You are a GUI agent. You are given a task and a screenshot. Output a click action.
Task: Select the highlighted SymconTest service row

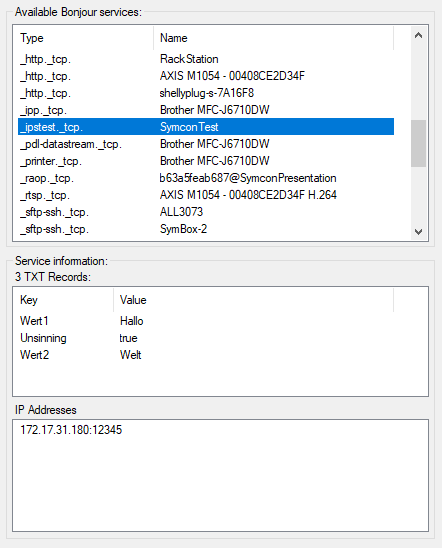(206, 127)
